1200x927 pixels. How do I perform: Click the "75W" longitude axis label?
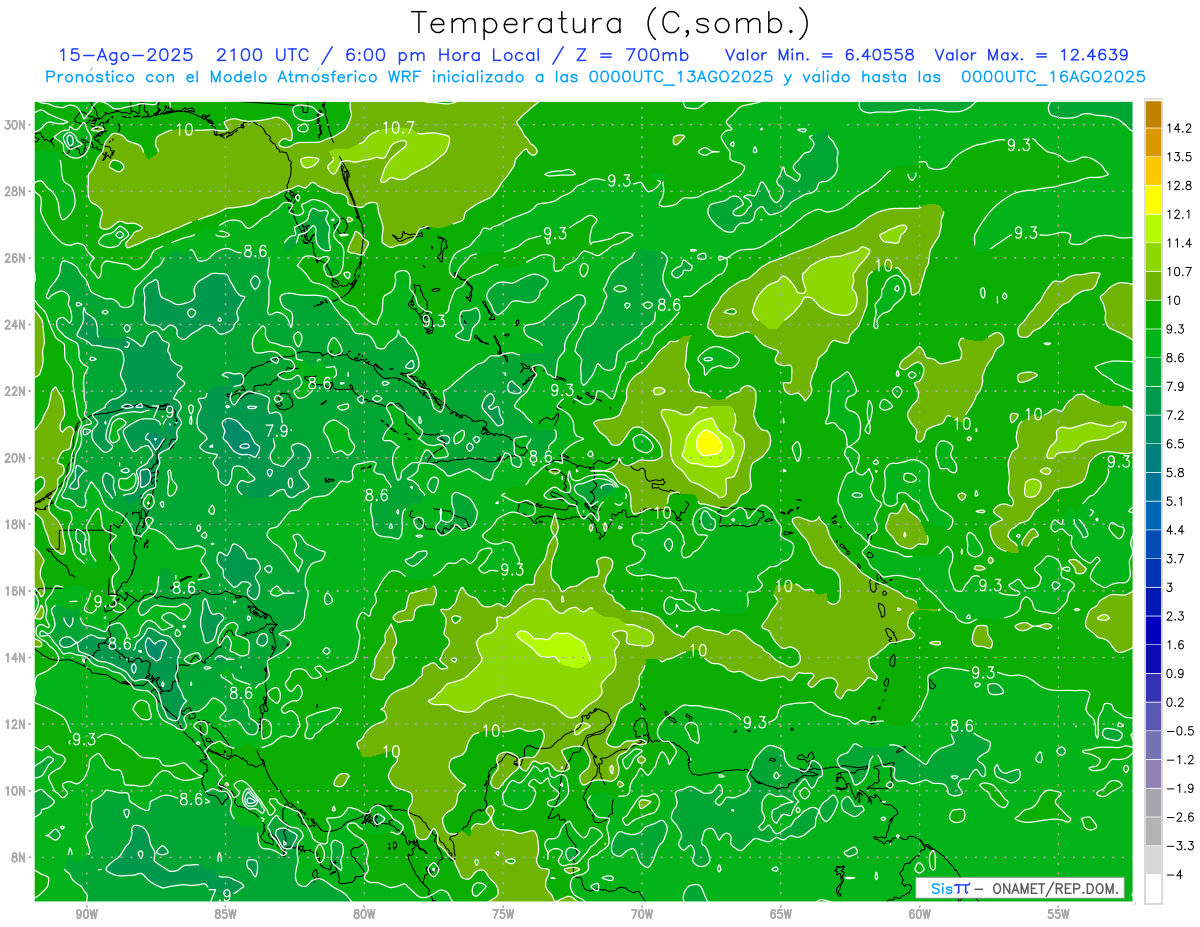coord(503,914)
